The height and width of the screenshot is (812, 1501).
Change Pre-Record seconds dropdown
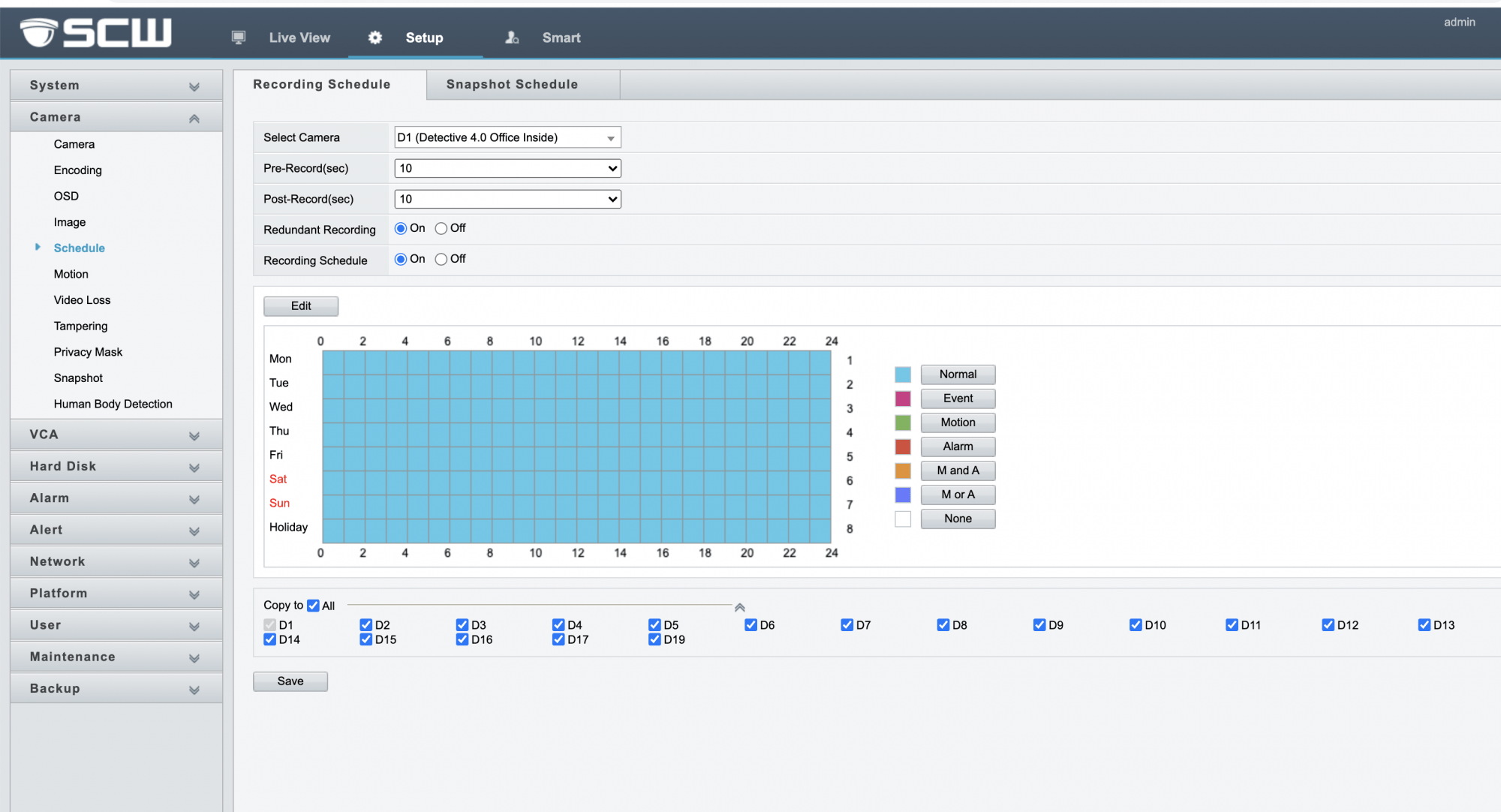point(507,168)
